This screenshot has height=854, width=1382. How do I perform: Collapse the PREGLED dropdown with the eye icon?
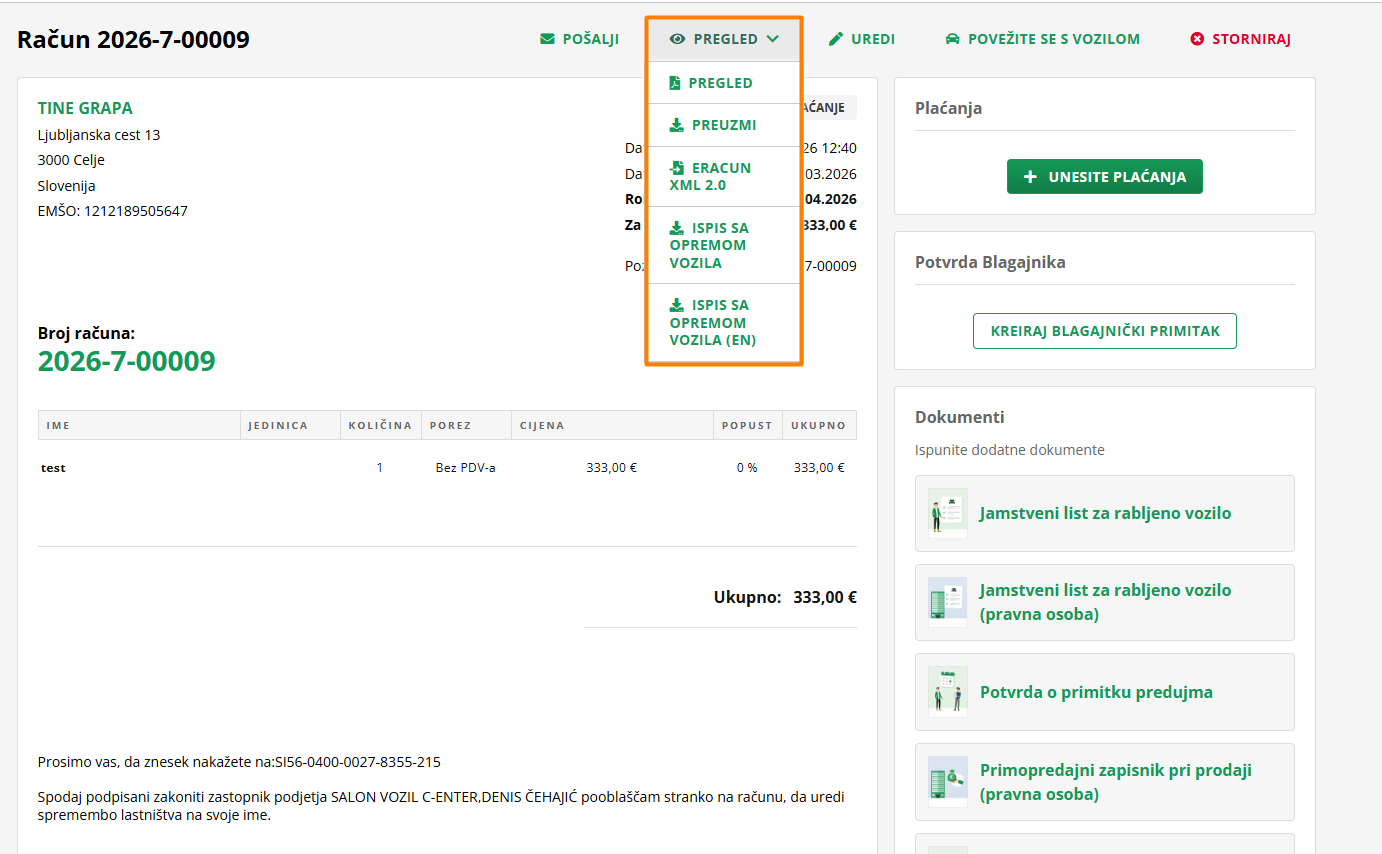click(x=724, y=39)
